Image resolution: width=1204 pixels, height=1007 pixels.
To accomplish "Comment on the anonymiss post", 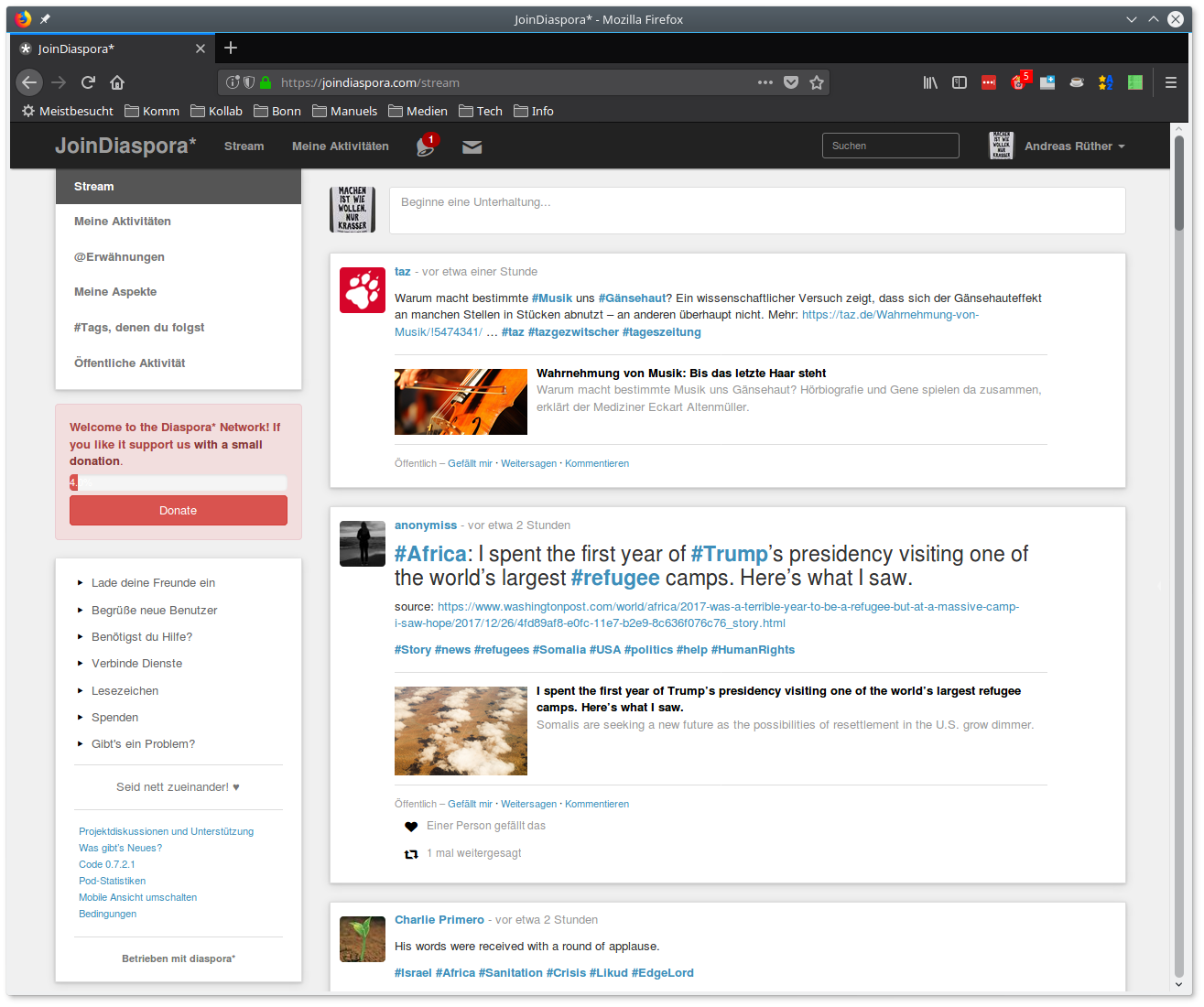I will tap(597, 805).
